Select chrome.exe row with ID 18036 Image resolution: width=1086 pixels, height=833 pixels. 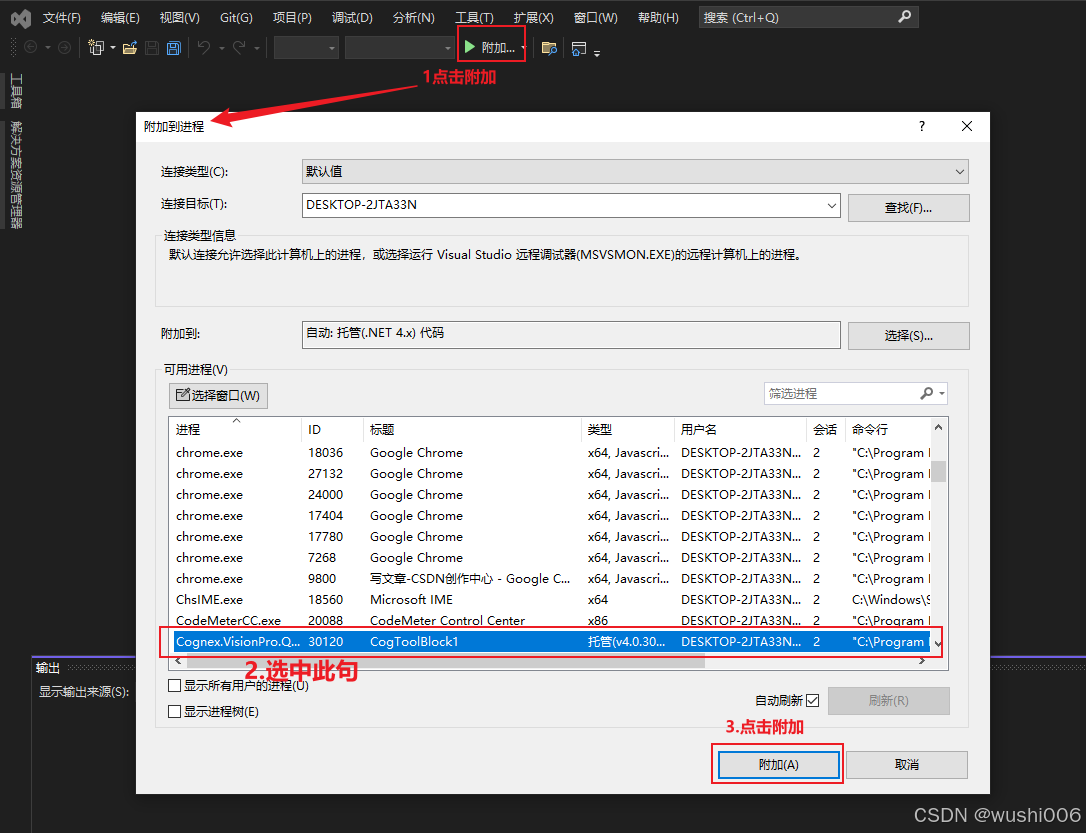point(551,453)
